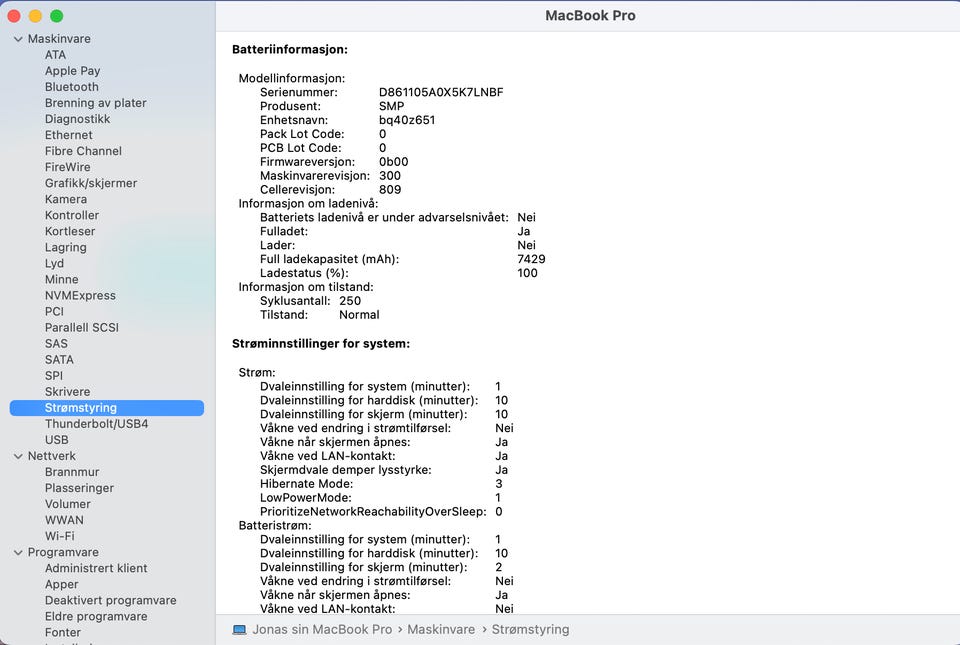This screenshot has width=960, height=645.
Task: Select Plasseringer entry
Action: 79,488
